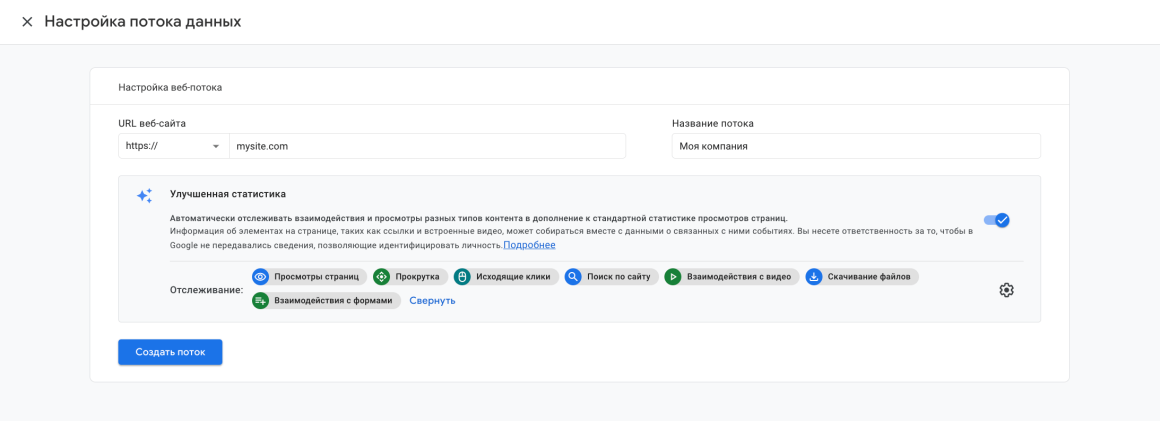Select the Просмотры страниц chip label
The image size is (1160, 421).
[x=316, y=277]
